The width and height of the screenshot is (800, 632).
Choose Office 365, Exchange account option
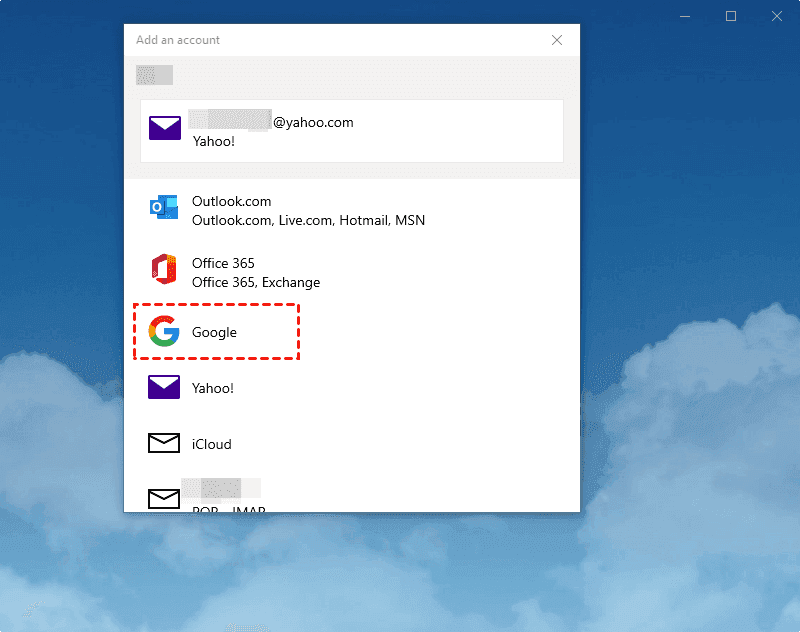pos(352,272)
